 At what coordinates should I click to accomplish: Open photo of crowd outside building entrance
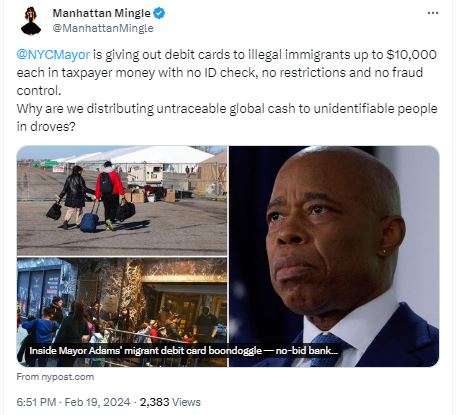coord(122,312)
